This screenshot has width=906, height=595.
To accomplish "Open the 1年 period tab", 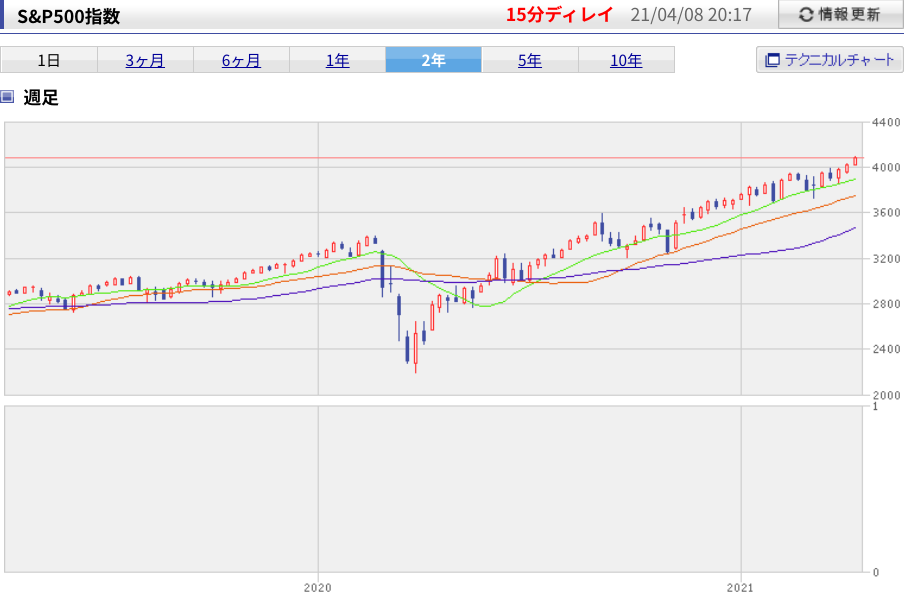I will pyautogui.click(x=337, y=60).
